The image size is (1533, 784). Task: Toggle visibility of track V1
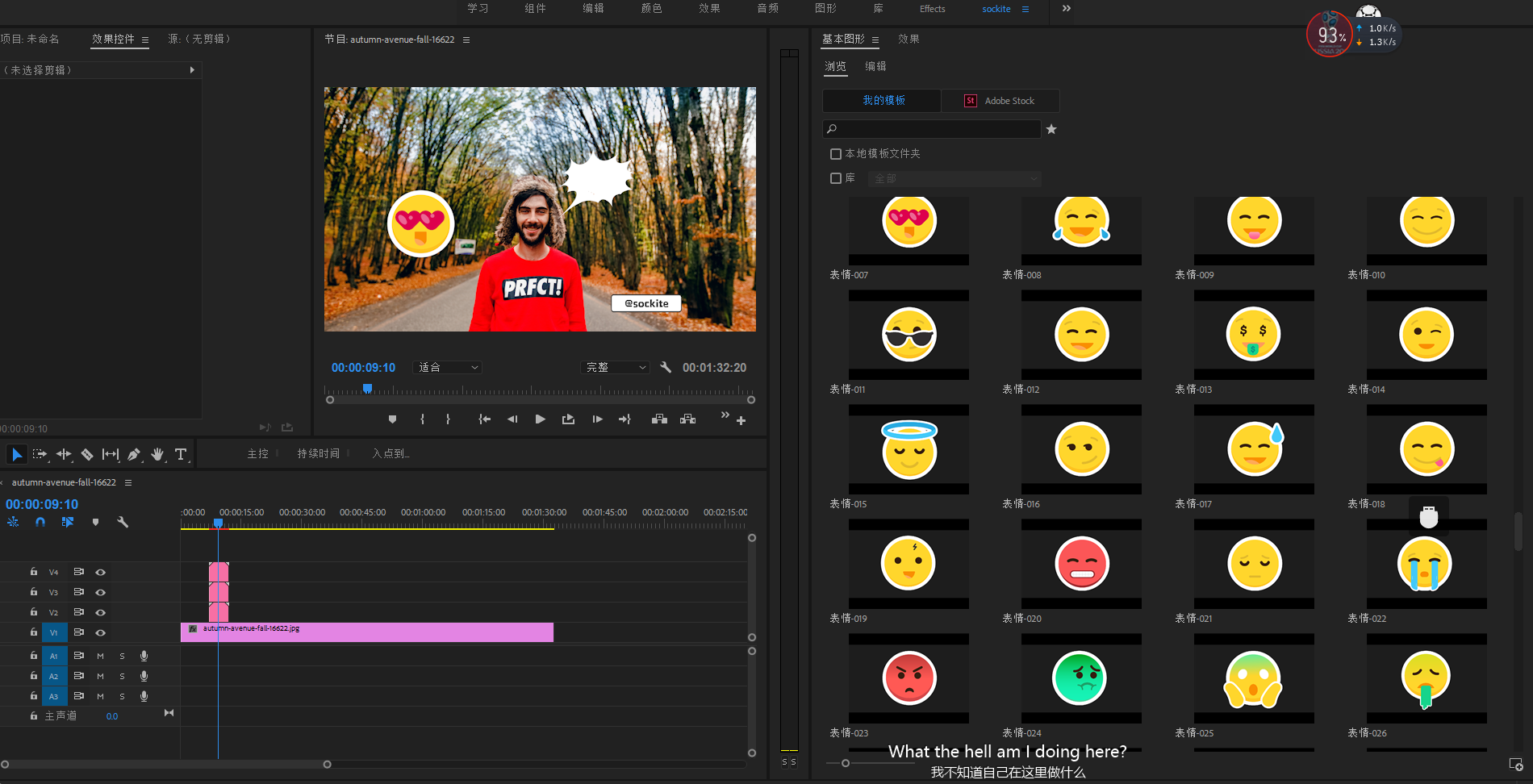(101, 632)
